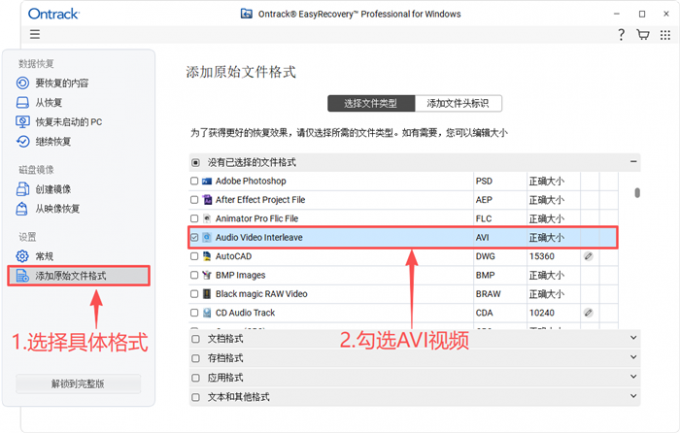This screenshot has width=680, height=433.
Task: Check the Black magic RAW Video checkbox
Action: click(x=194, y=294)
